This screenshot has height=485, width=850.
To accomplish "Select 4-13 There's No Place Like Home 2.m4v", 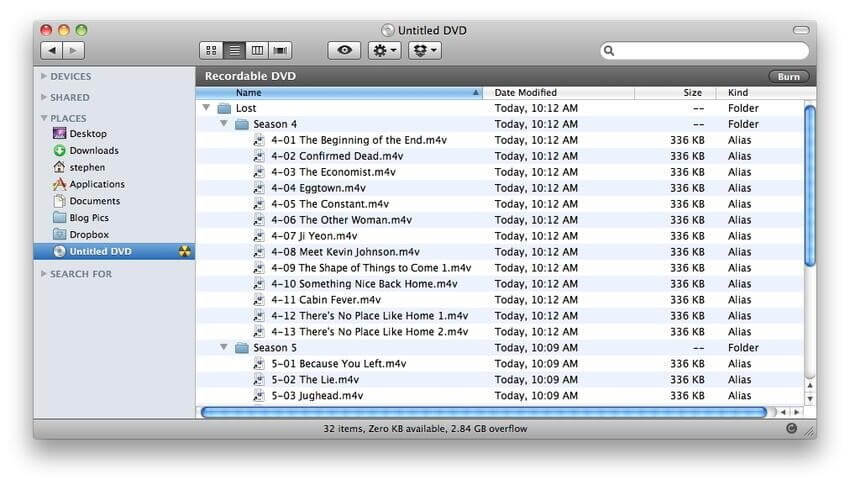I will pyautogui.click(x=370, y=332).
